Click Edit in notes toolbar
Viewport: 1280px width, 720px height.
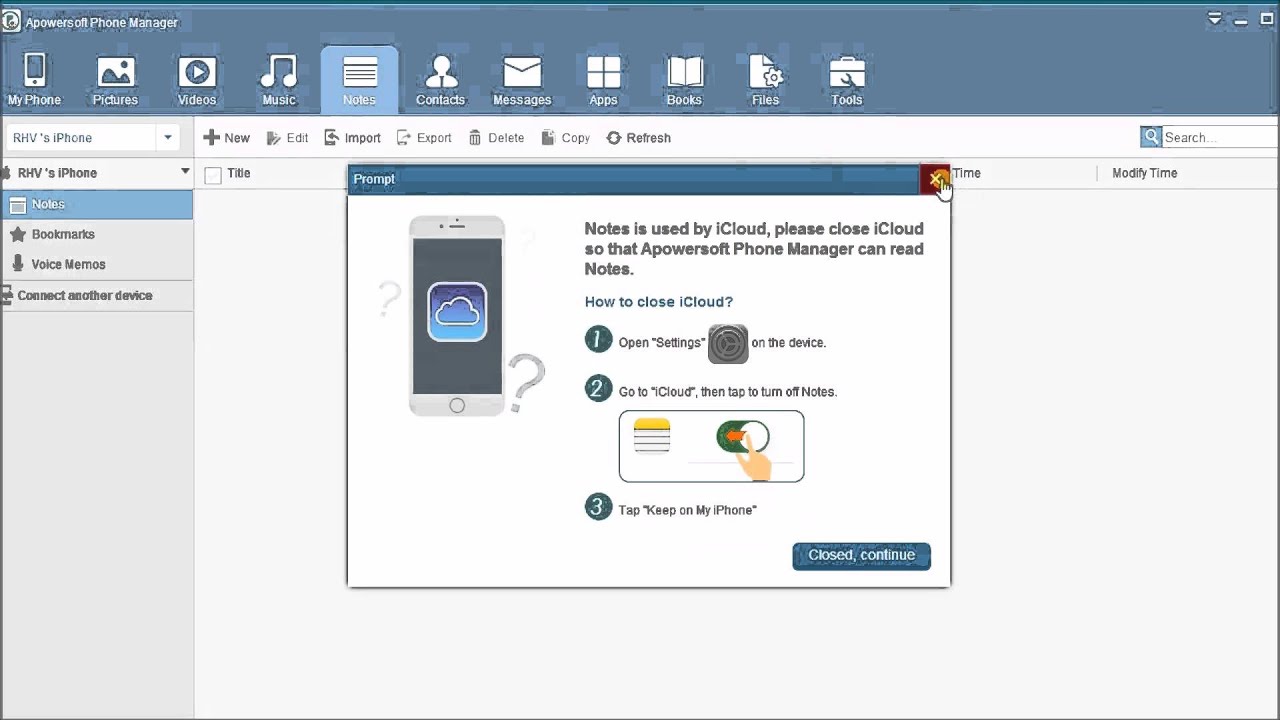[x=287, y=138]
